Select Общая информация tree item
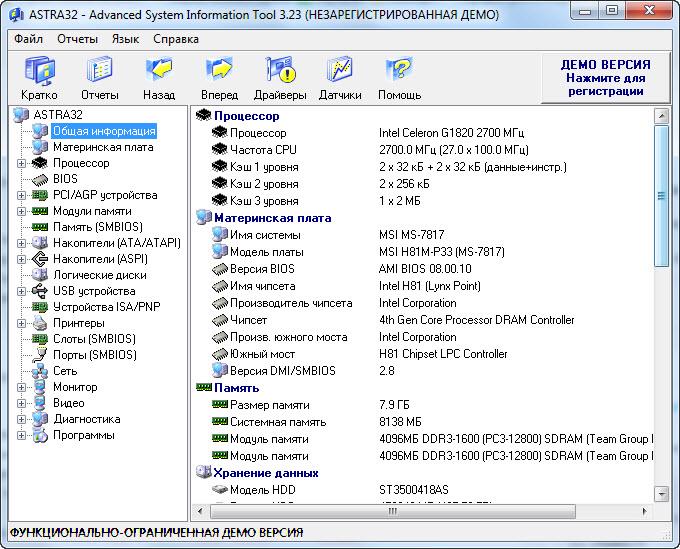680x549 pixels. [104, 131]
